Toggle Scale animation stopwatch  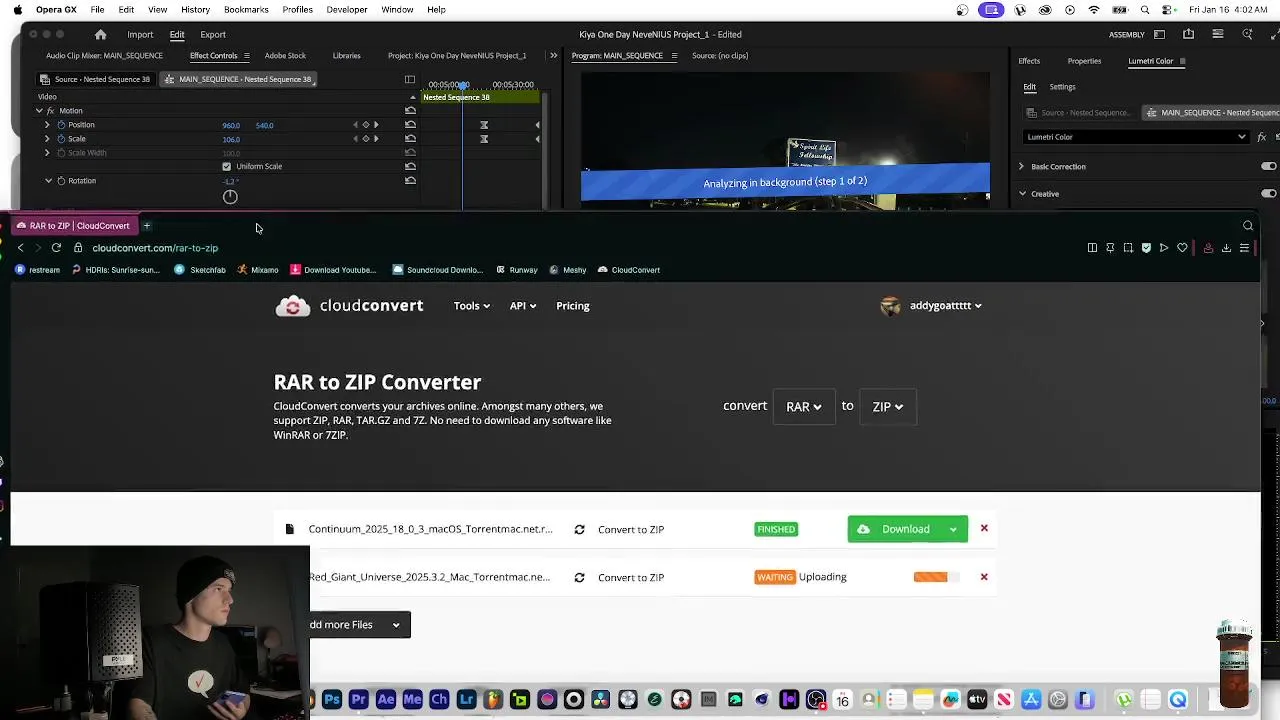pyautogui.click(x=61, y=139)
